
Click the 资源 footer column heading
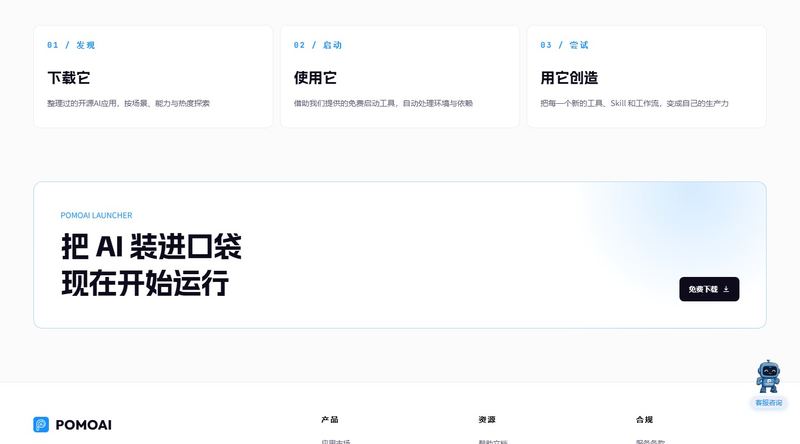coord(487,420)
